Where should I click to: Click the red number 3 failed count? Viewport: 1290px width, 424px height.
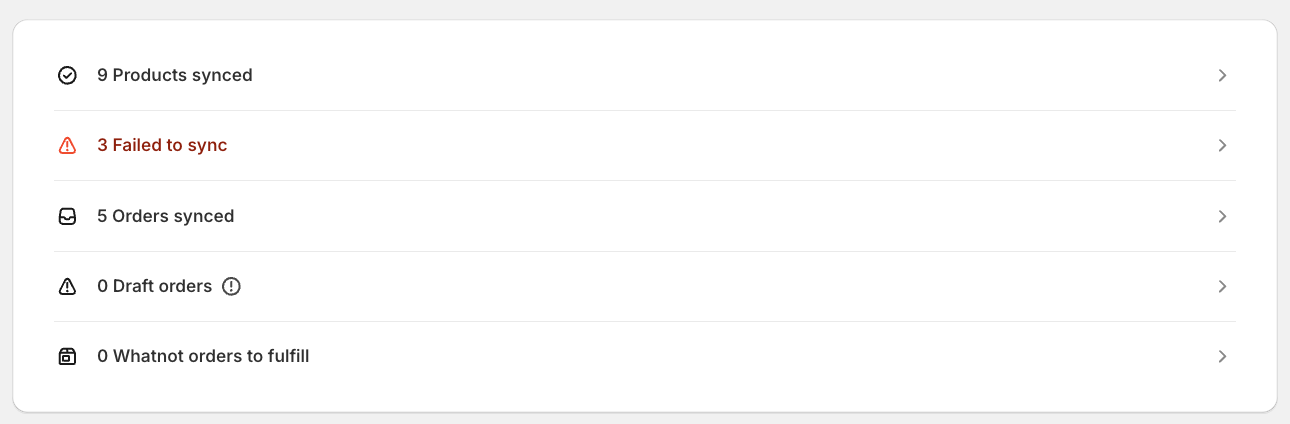pos(102,146)
